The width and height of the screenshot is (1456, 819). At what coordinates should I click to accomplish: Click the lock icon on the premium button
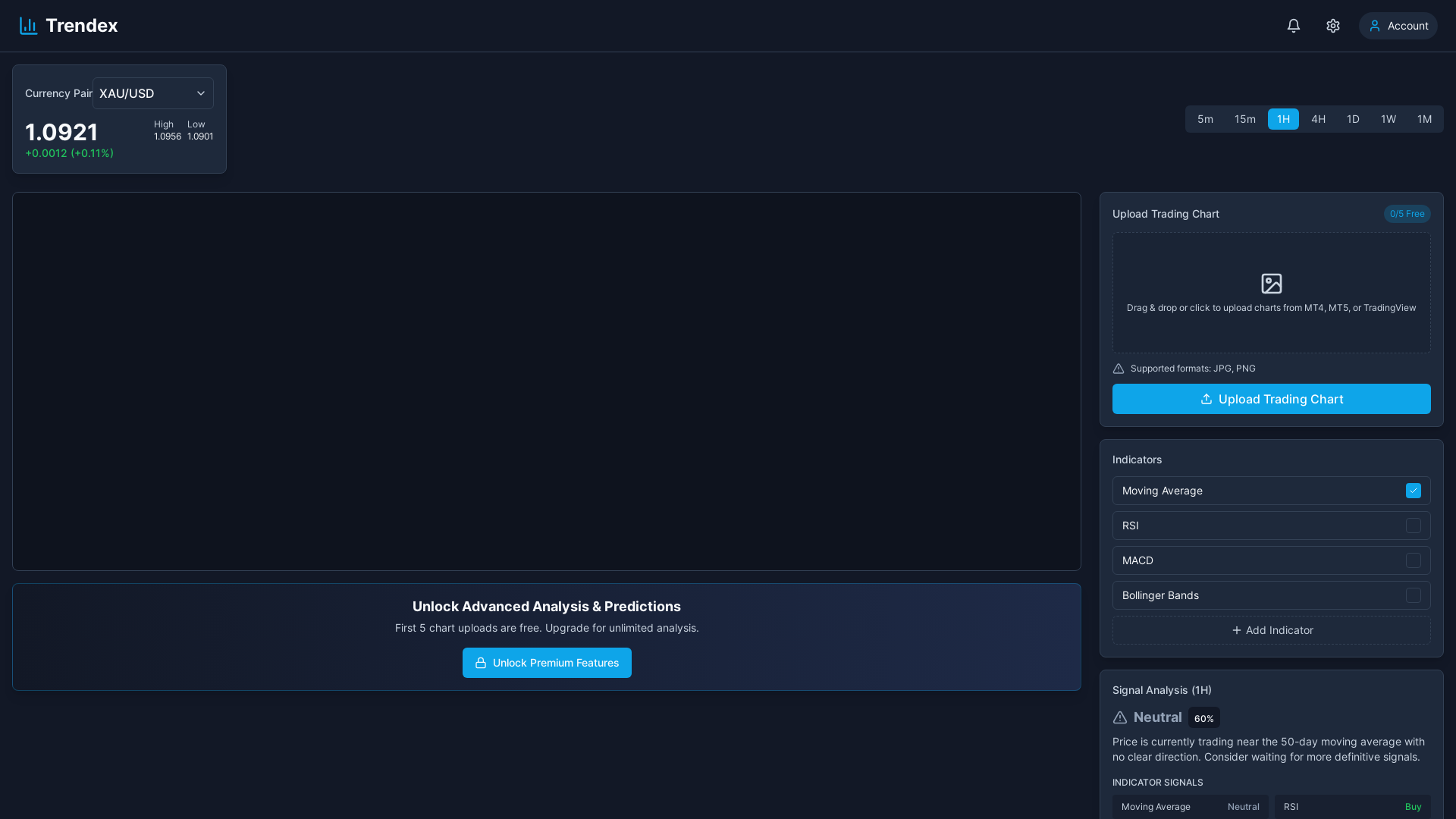[481, 663]
